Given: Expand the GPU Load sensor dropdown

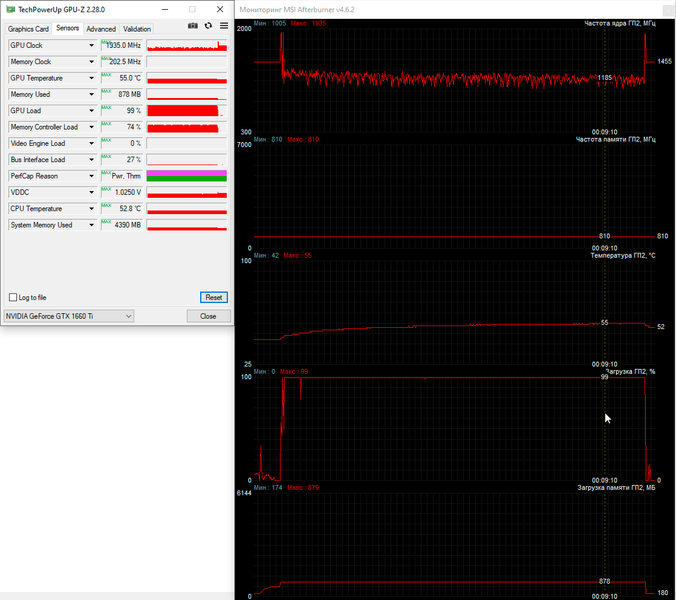Looking at the screenshot, I should (x=91, y=111).
